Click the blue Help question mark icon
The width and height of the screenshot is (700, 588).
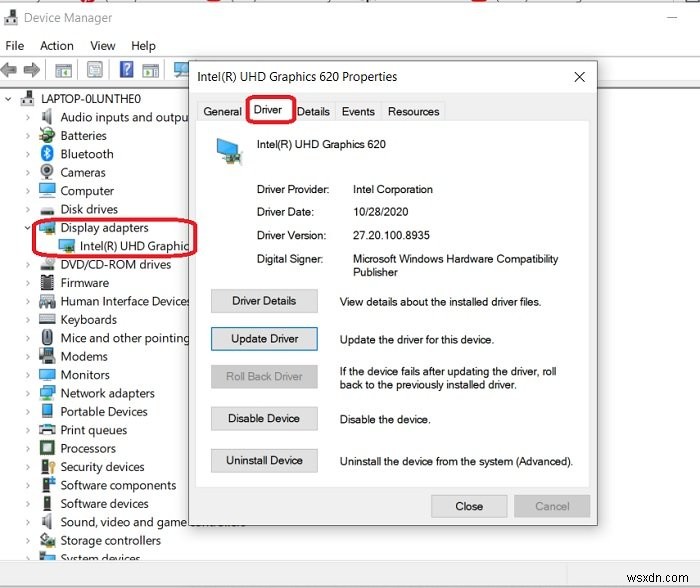[126, 69]
